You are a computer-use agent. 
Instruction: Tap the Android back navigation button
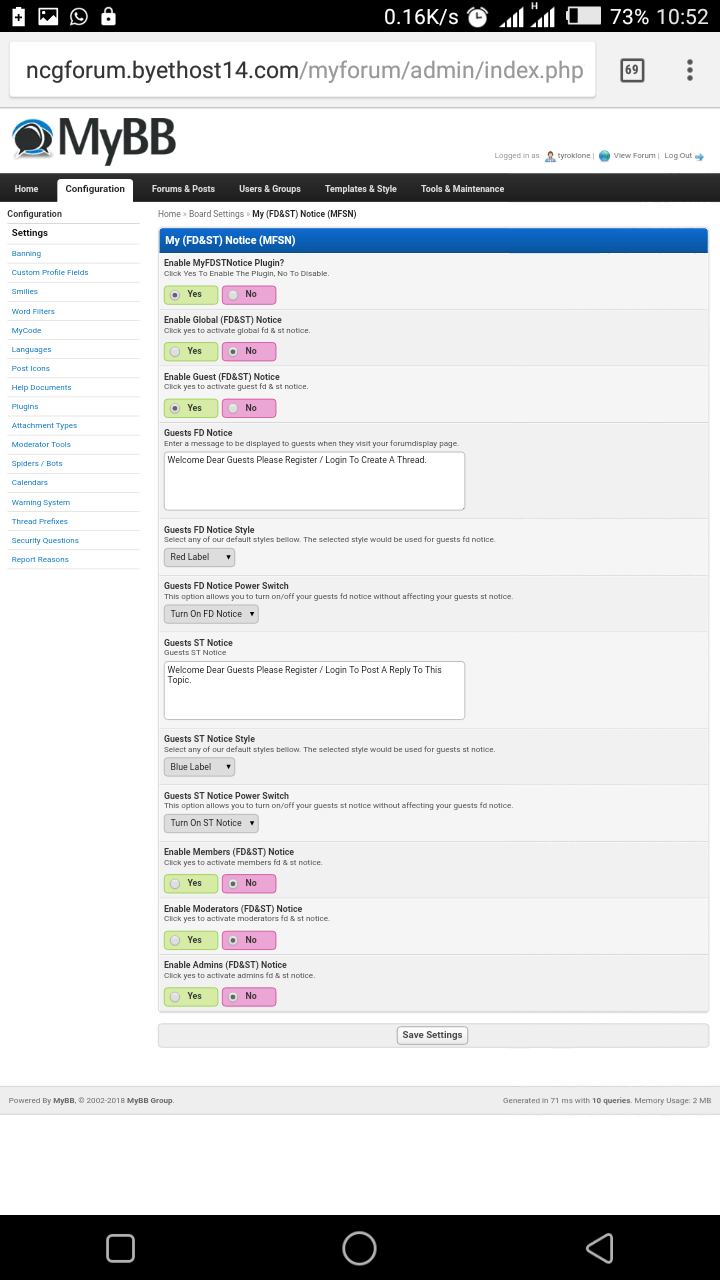tap(598, 1247)
